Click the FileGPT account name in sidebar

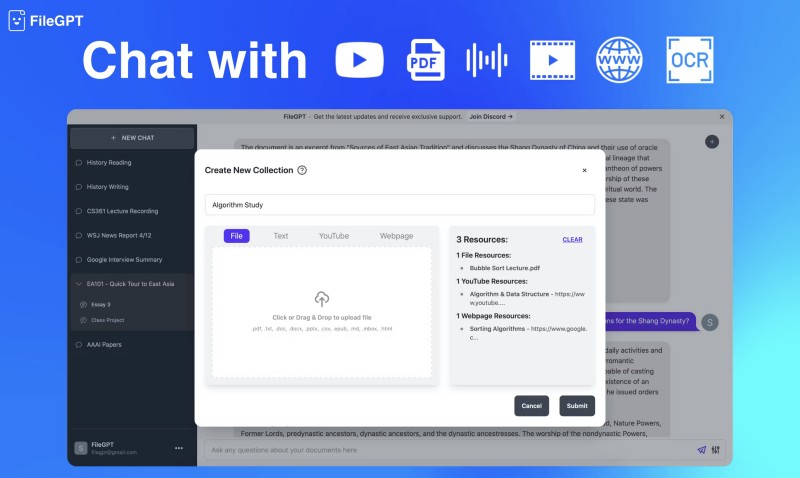click(103, 444)
